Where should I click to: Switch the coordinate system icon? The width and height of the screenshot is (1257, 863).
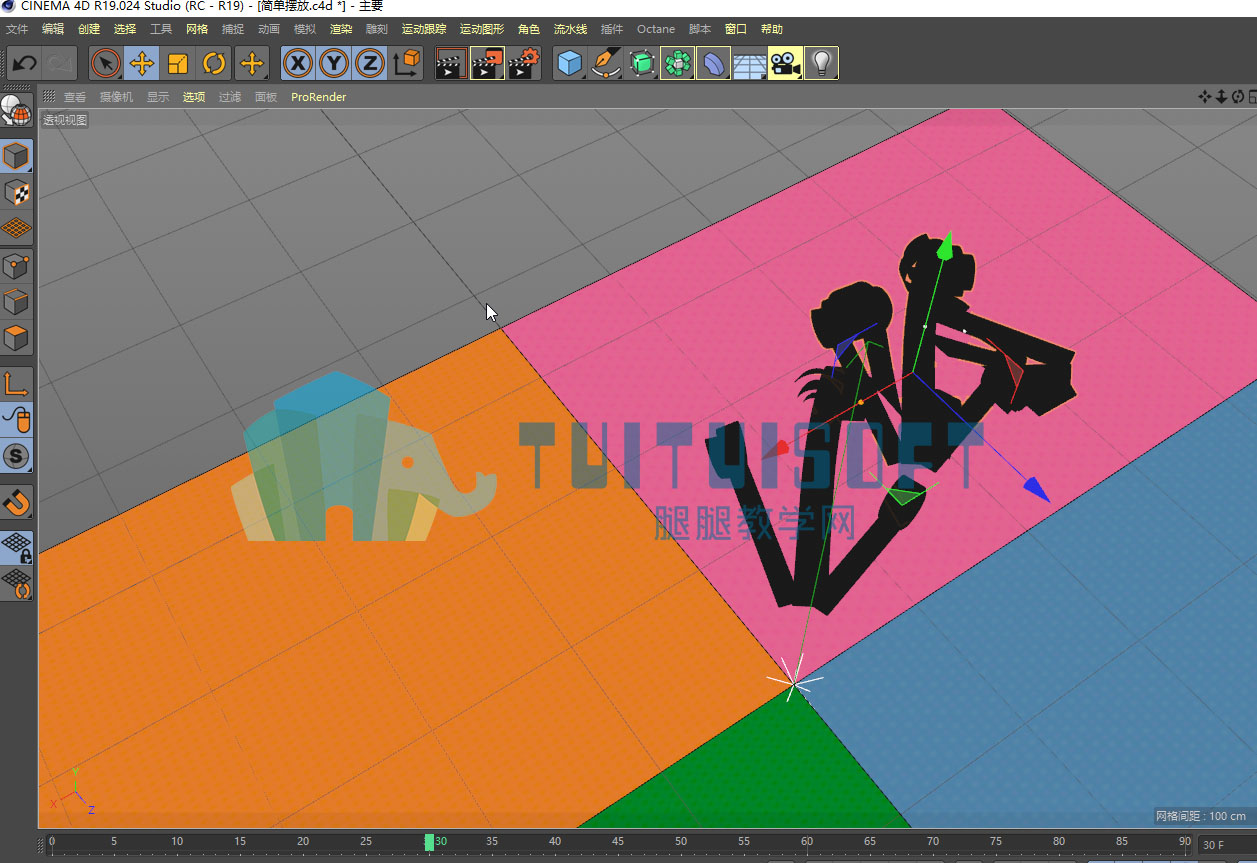point(407,64)
